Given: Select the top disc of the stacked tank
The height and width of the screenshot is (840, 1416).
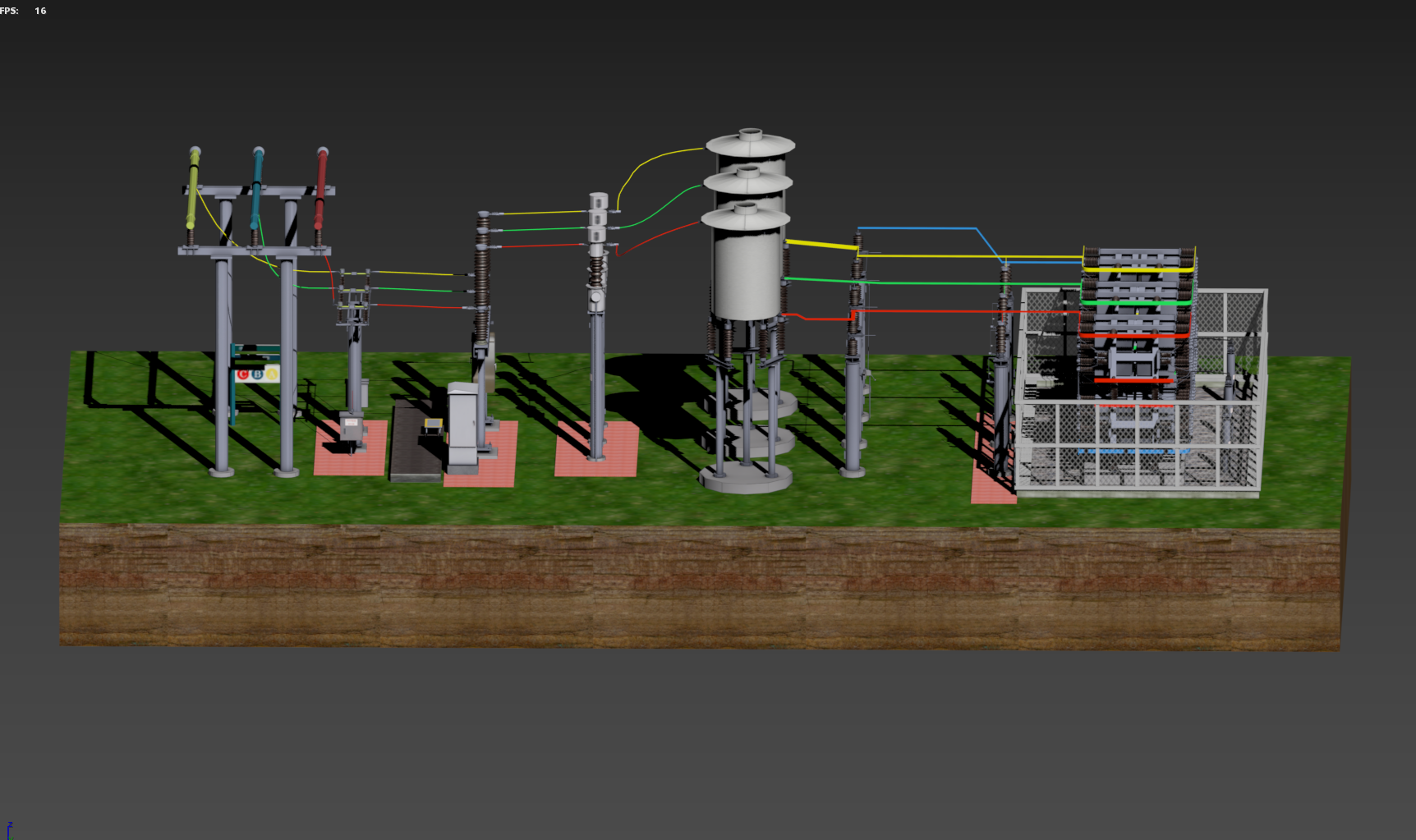Looking at the screenshot, I should point(750,144).
